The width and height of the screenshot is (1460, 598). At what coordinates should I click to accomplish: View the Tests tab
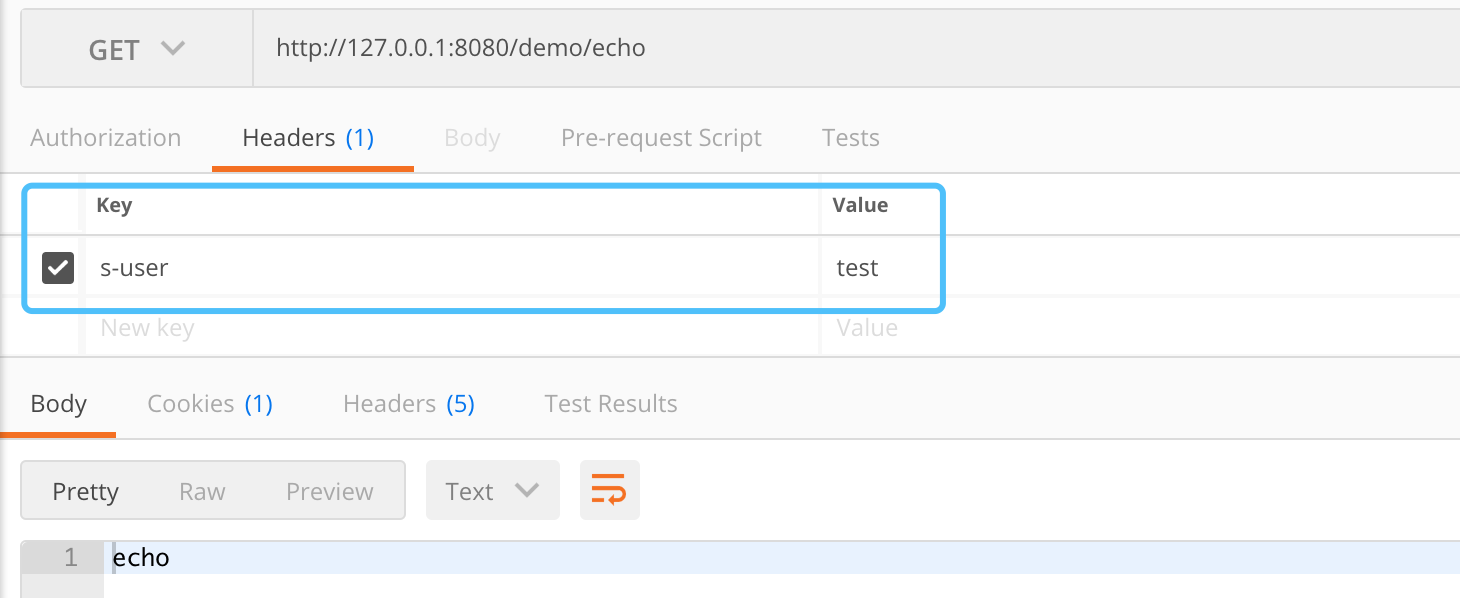(x=850, y=137)
